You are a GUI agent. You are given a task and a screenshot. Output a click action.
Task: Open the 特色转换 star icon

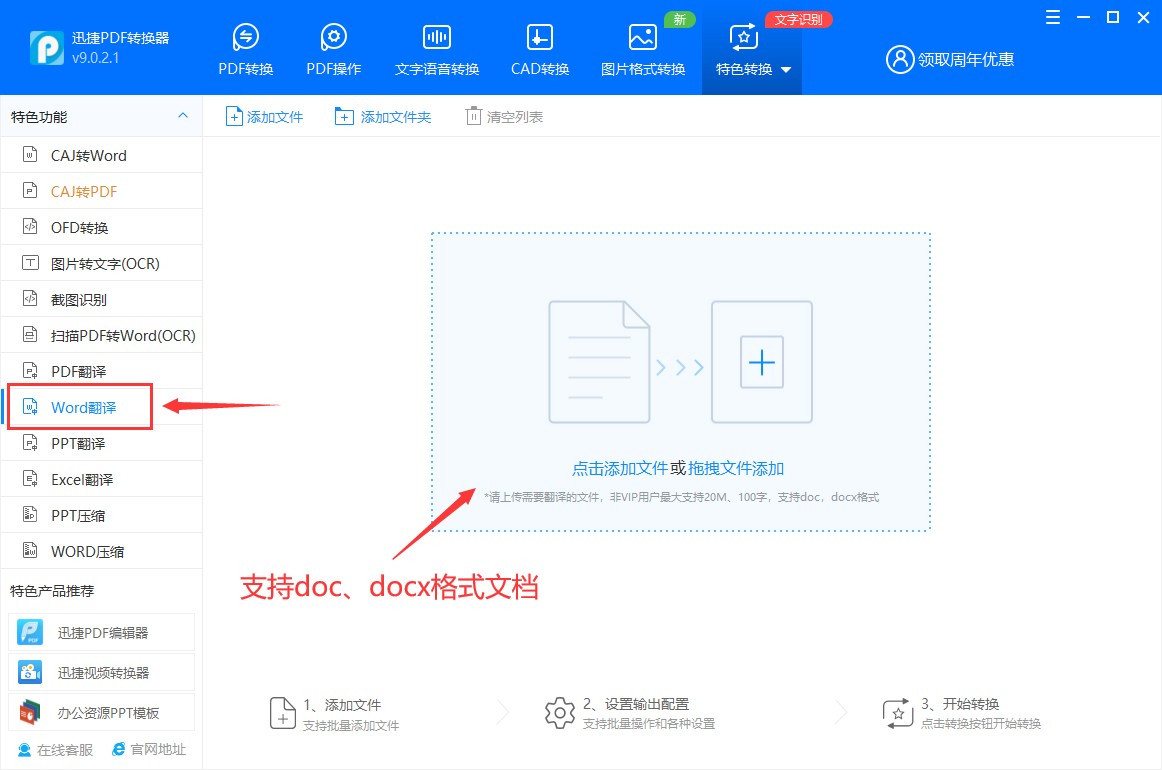pos(743,36)
